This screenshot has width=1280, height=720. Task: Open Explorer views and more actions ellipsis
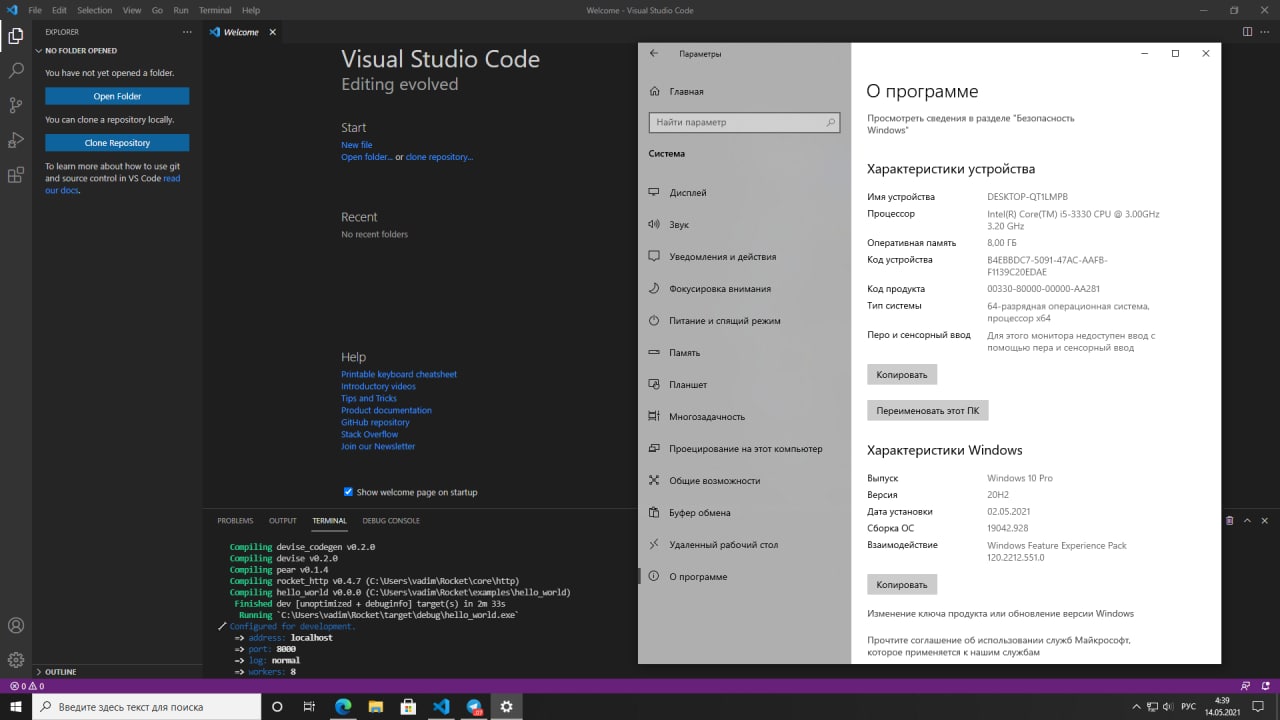point(187,32)
